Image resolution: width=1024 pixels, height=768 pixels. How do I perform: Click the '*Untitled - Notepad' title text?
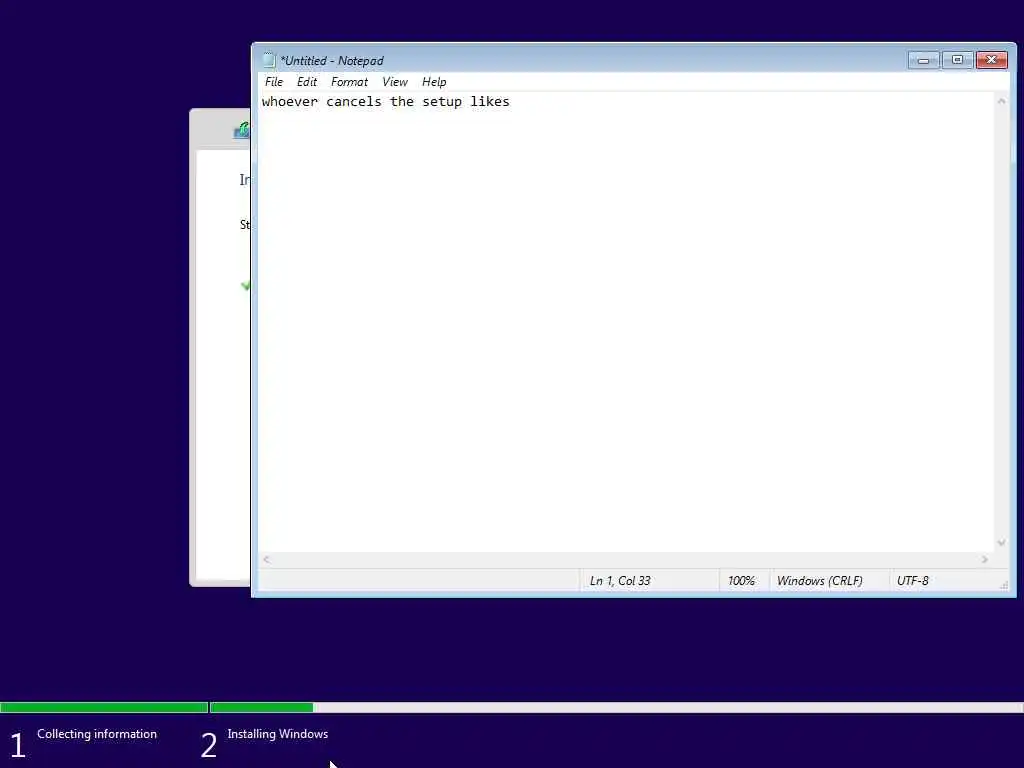pos(332,61)
